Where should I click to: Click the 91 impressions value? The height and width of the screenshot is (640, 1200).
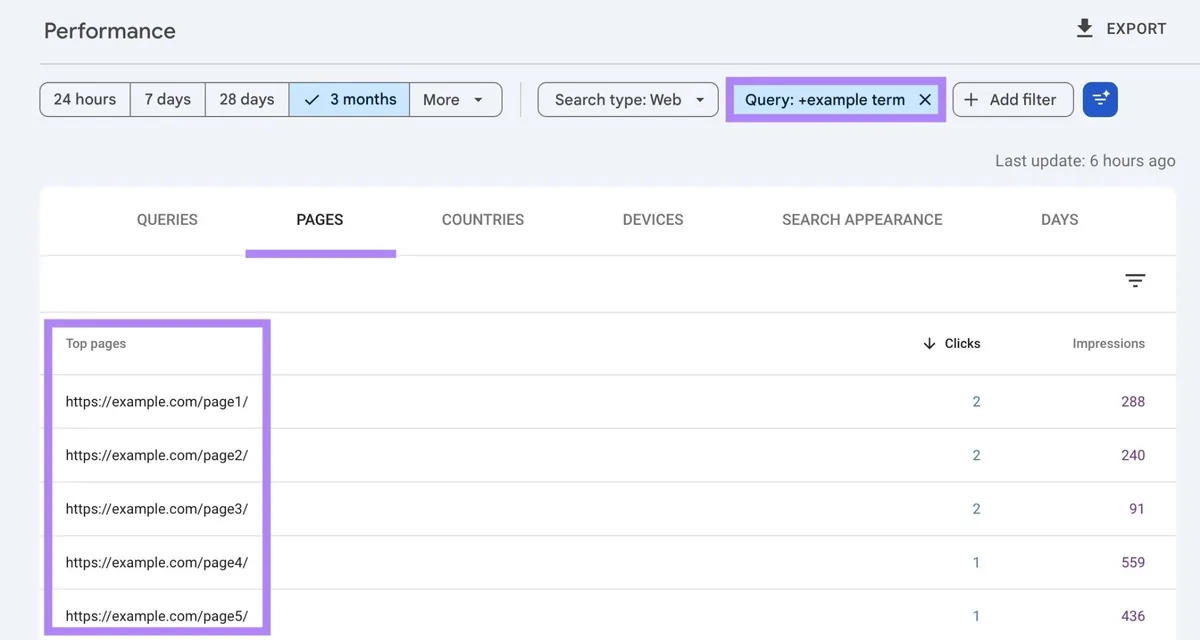coord(1137,509)
